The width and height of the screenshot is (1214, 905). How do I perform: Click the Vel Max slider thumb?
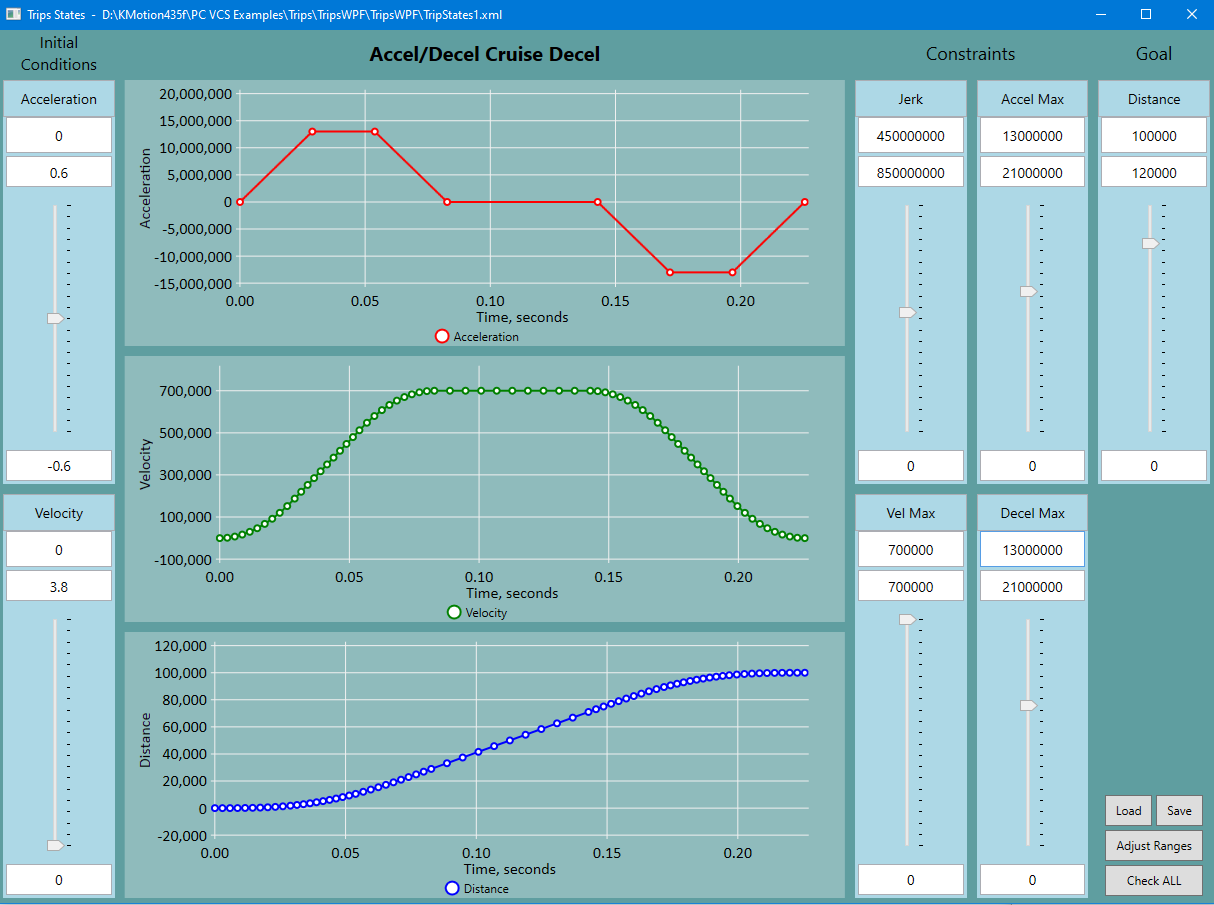point(907,620)
